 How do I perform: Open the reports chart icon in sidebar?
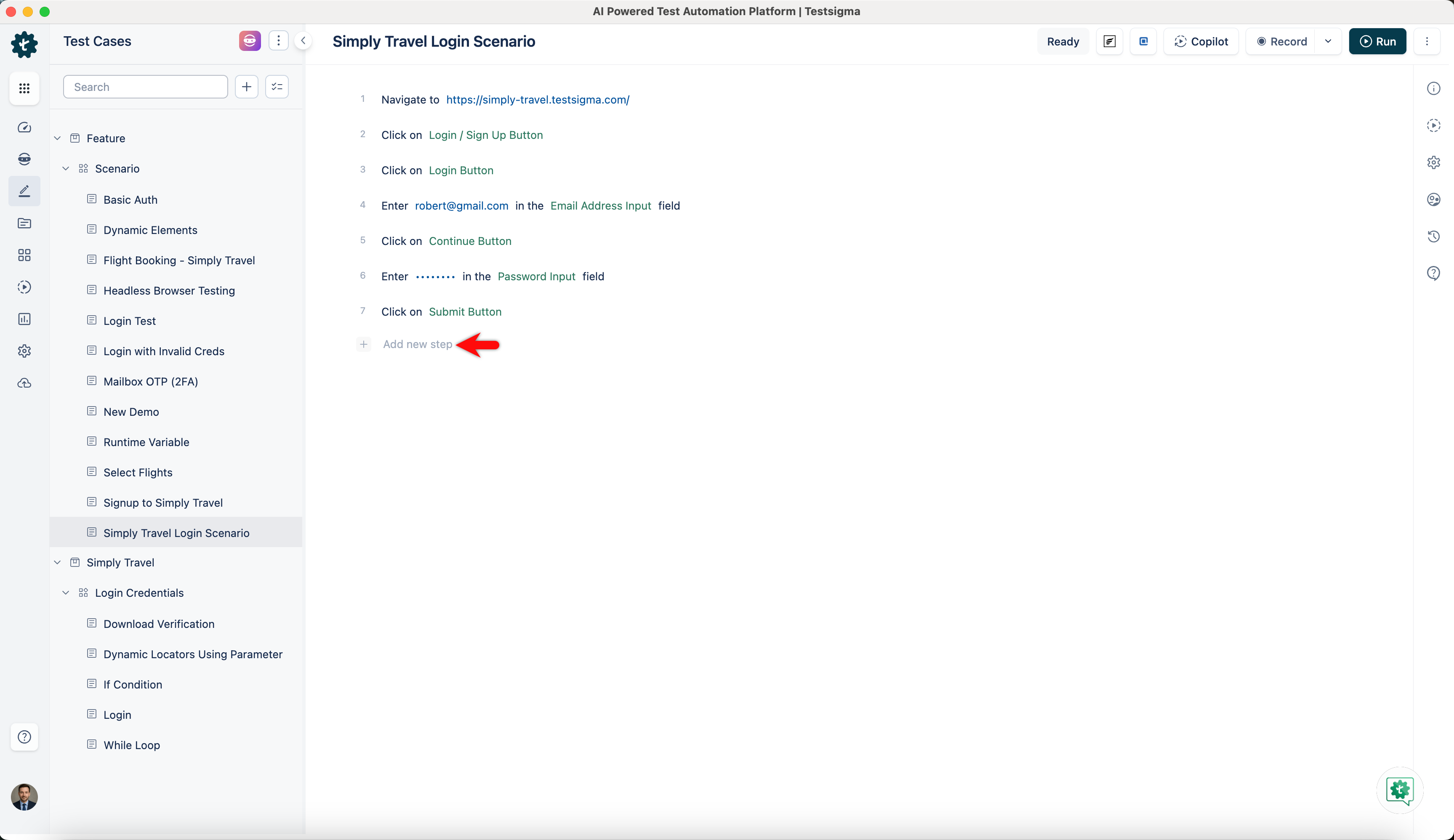pos(24,319)
